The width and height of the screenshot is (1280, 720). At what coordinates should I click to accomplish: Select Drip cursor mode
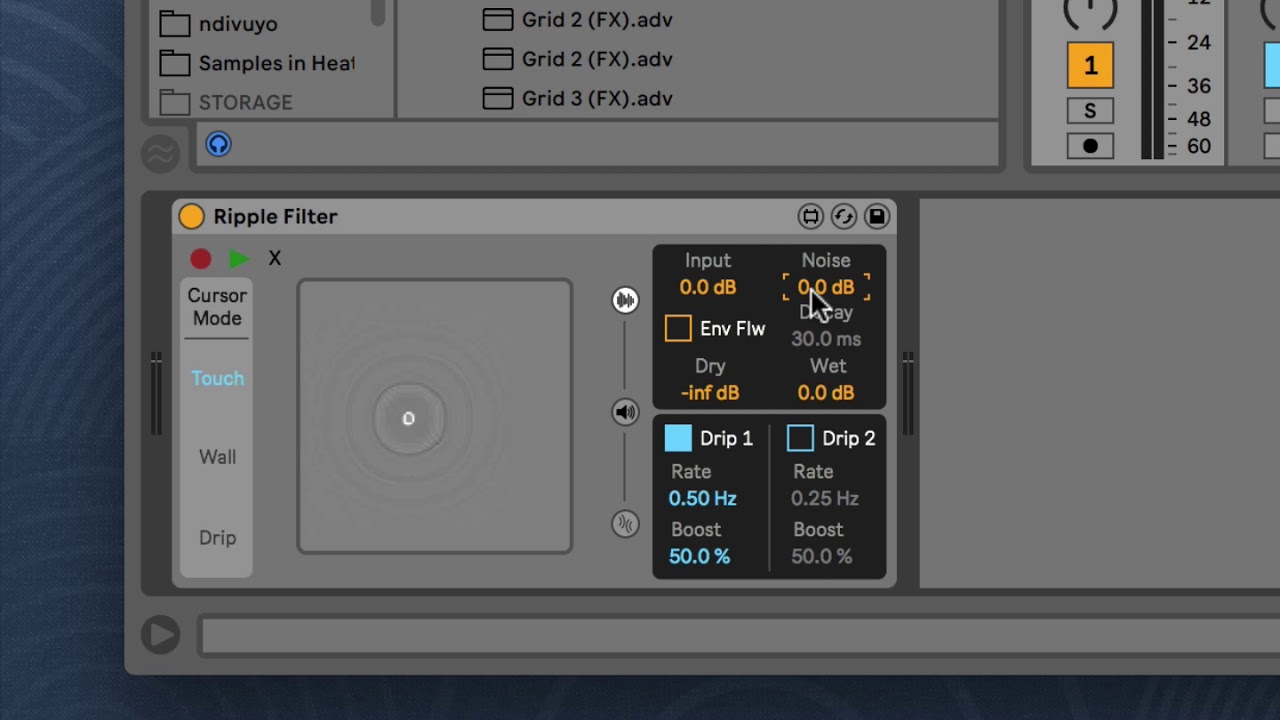point(217,538)
